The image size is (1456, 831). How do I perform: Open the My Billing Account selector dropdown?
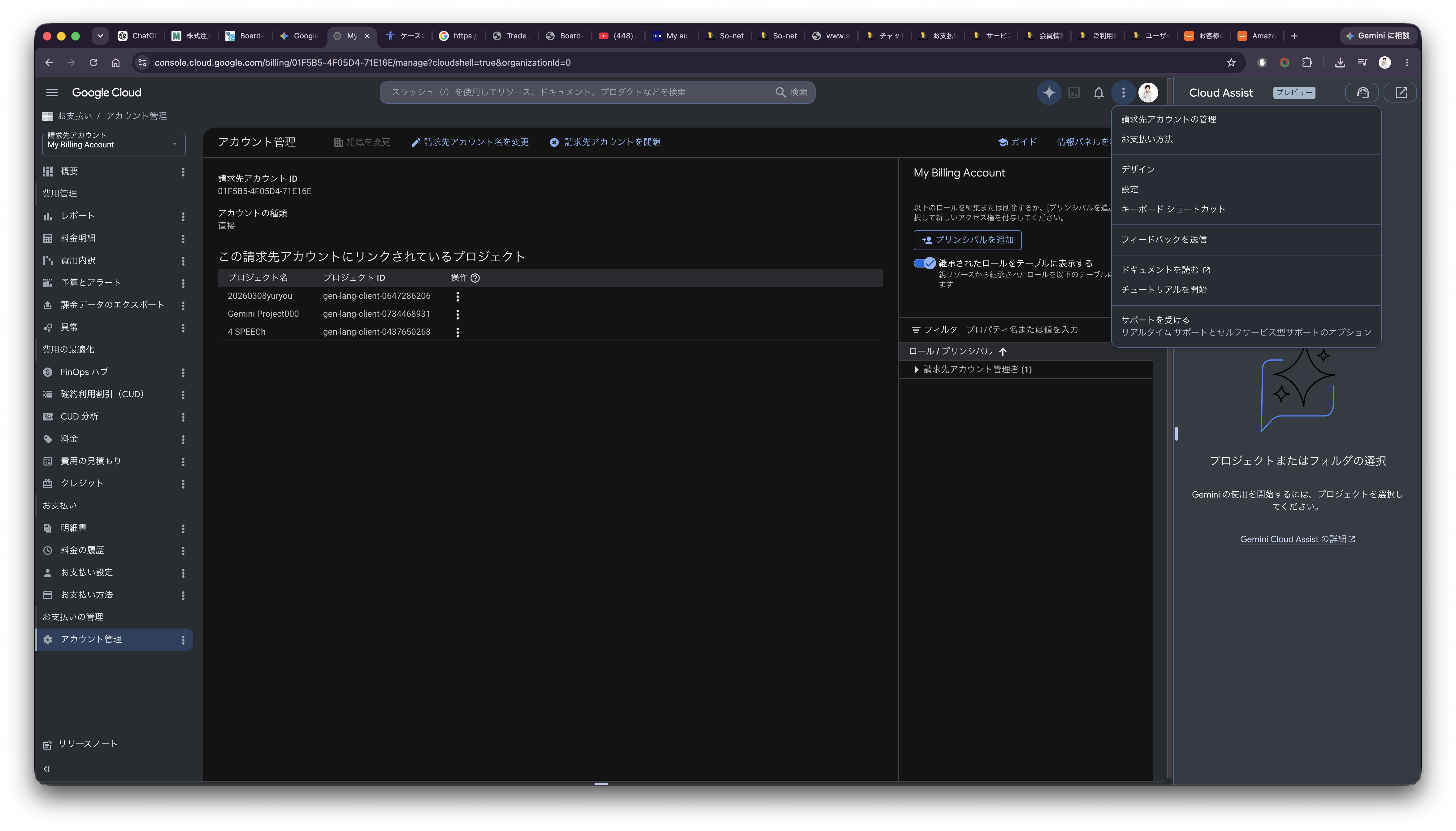[x=114, y=144]
